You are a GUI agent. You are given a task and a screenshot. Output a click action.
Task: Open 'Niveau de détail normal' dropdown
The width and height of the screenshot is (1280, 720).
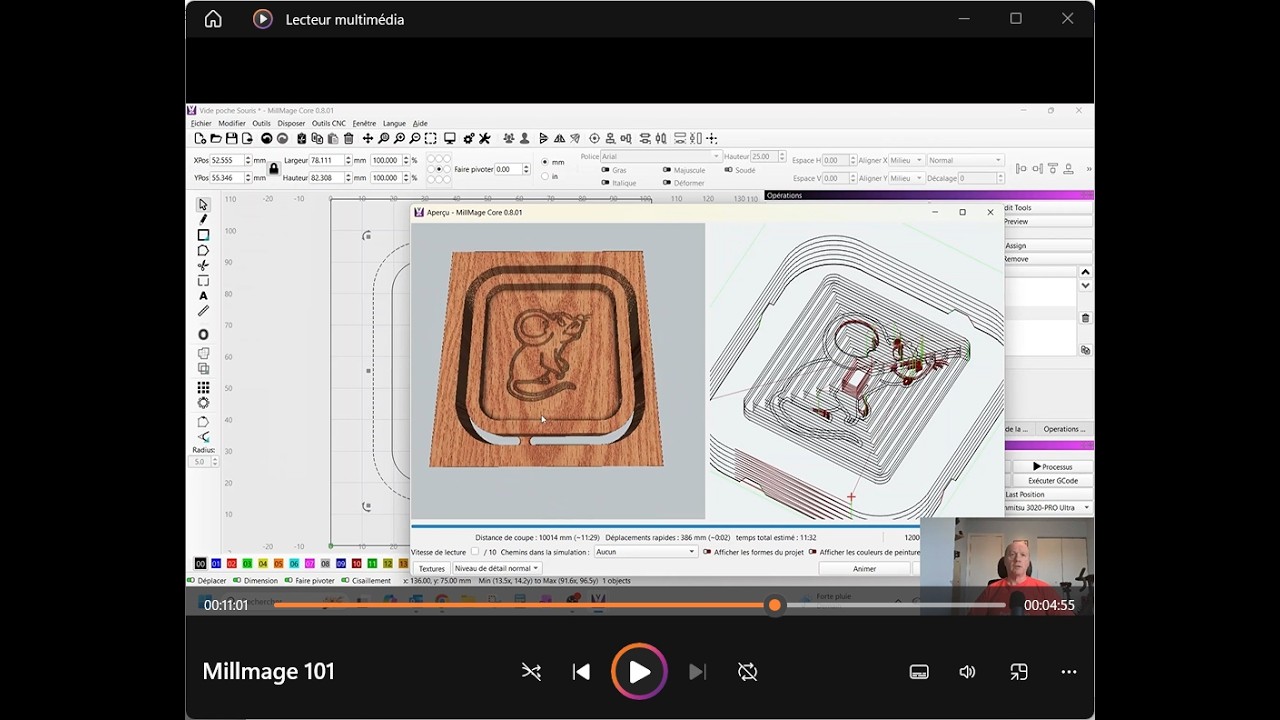497,568
